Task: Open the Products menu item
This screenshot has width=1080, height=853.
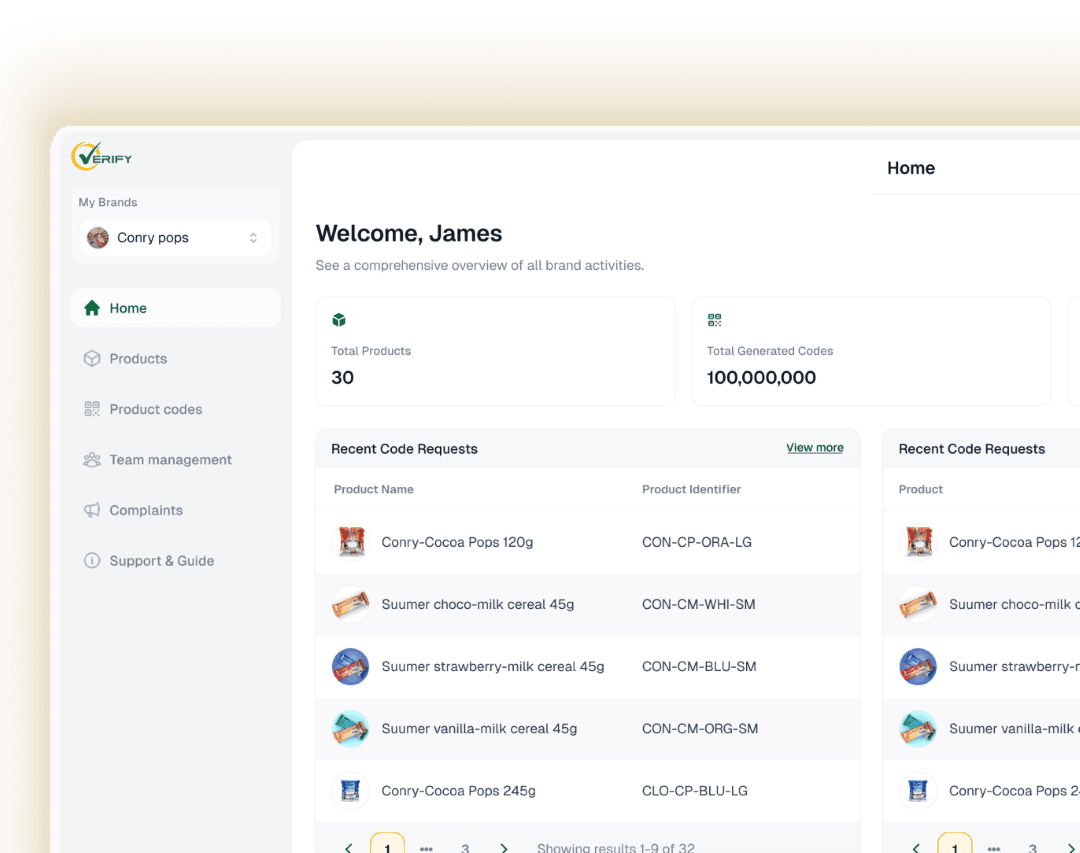Action: (138, 359)
